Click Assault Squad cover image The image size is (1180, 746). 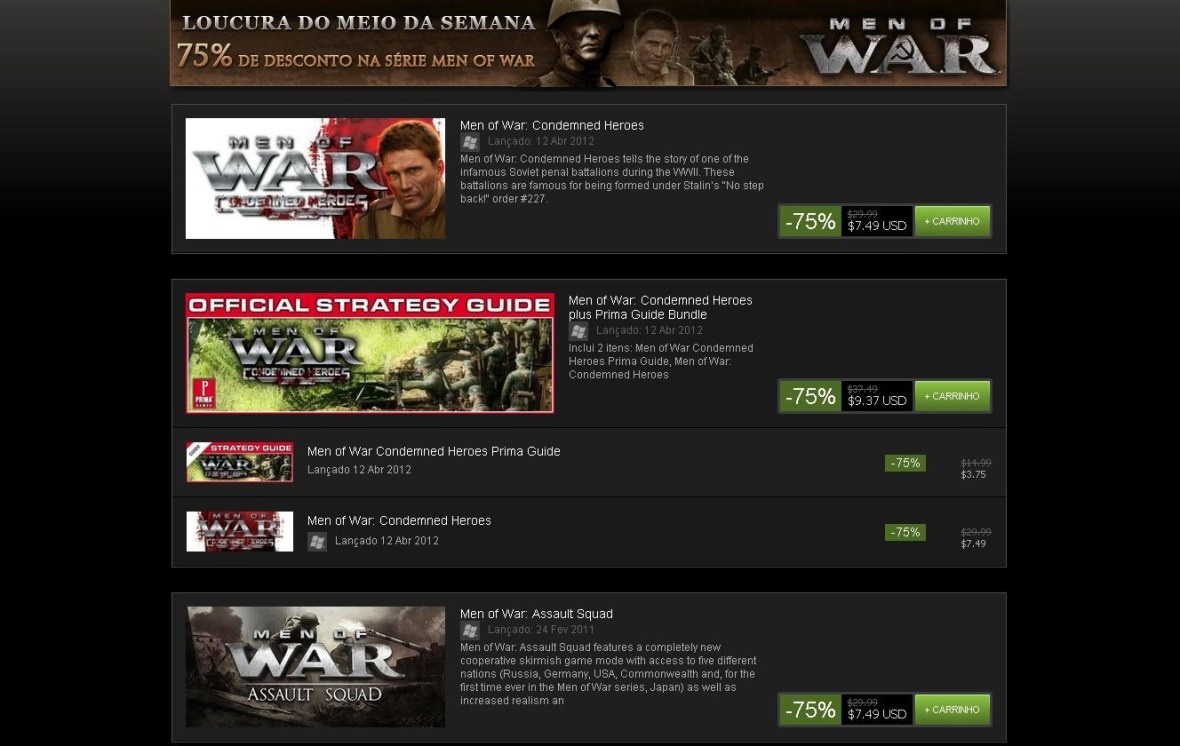315,667
